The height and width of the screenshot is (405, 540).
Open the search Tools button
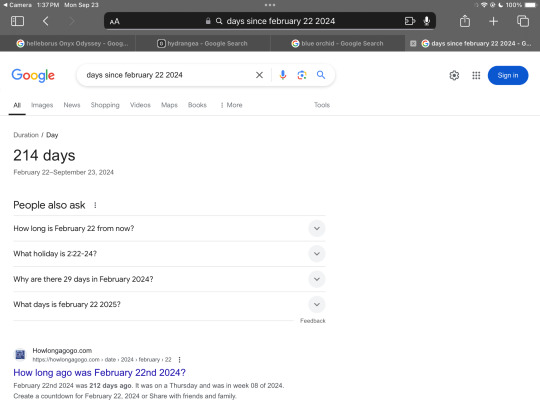pos(322,105)
